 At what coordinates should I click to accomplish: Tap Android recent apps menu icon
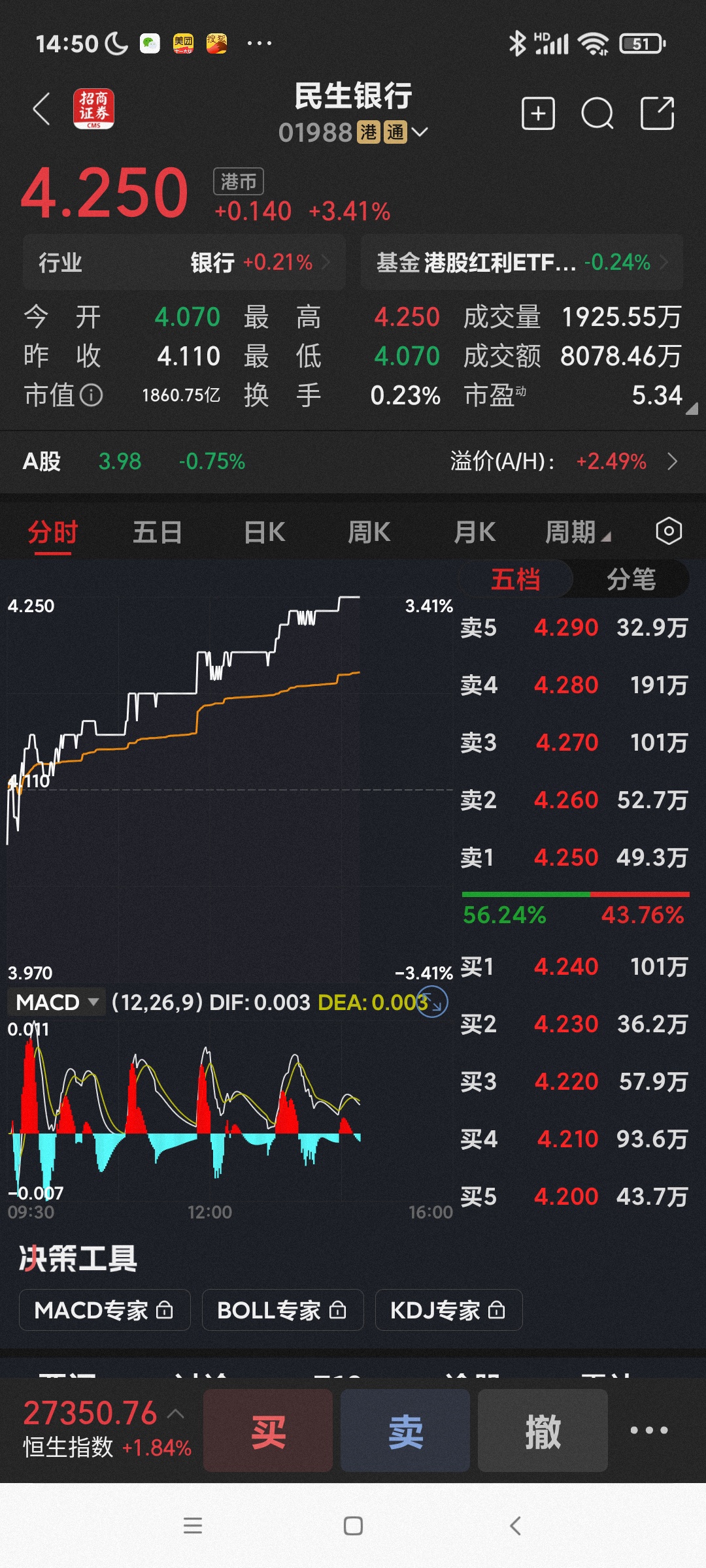point(193,1526)
